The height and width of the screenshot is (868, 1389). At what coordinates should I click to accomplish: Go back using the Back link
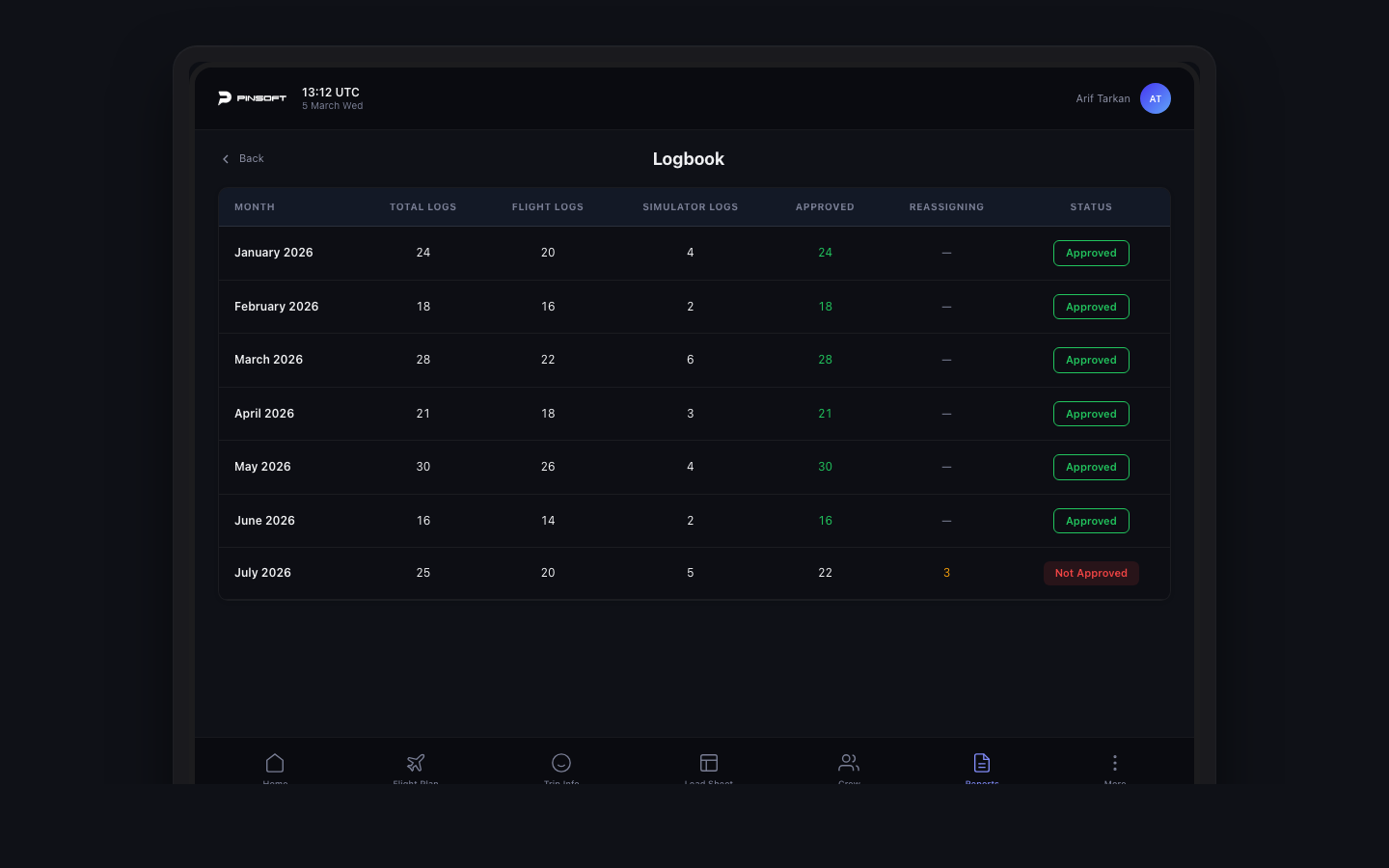251,158
